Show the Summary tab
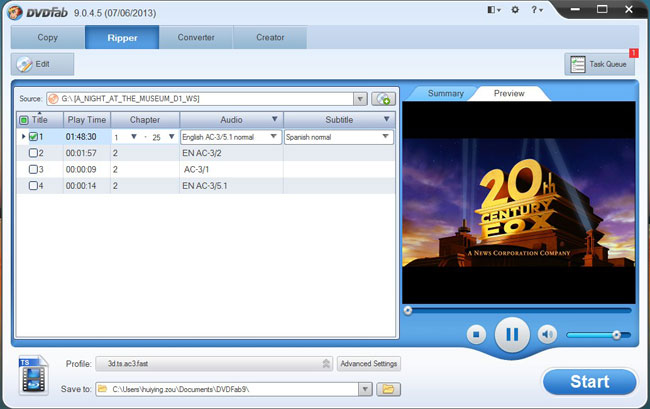The height and width of the screenshot is (409, 650). [446, 94]
